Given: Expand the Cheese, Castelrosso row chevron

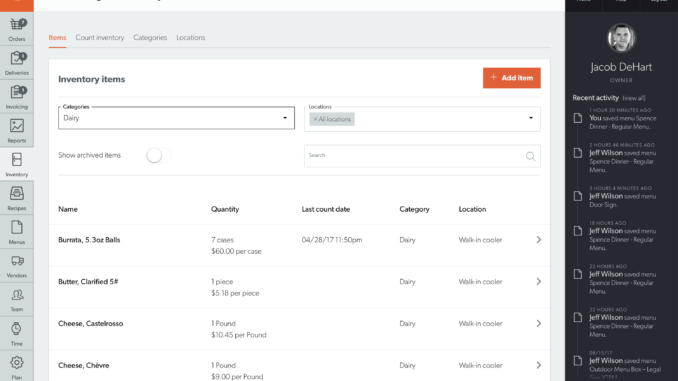Looking at the screenshot, I should (x=539, y=323).
